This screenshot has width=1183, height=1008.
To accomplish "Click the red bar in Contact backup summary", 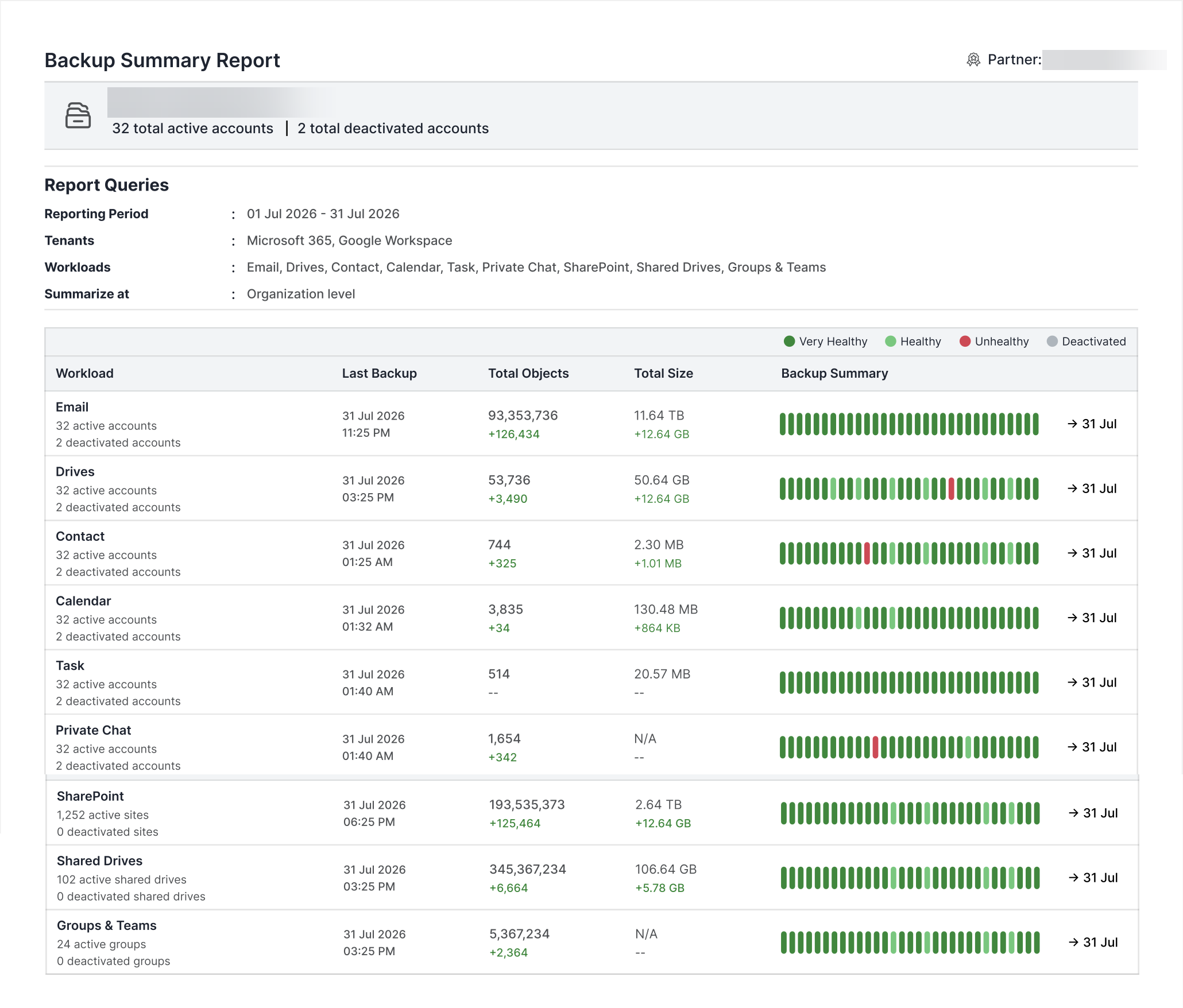I will (x=867, y=553).
